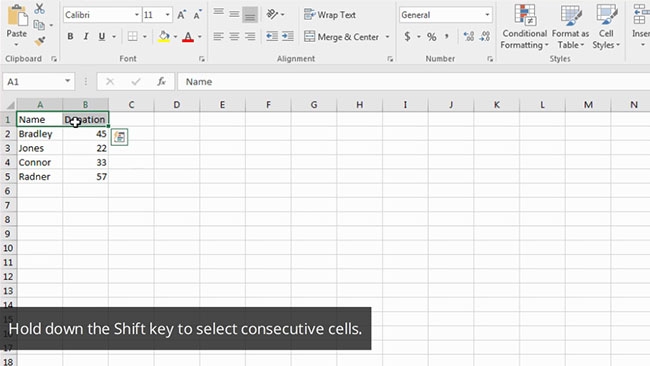Click Merge & Center button
650x366 pixels.
tap(341, 36)
